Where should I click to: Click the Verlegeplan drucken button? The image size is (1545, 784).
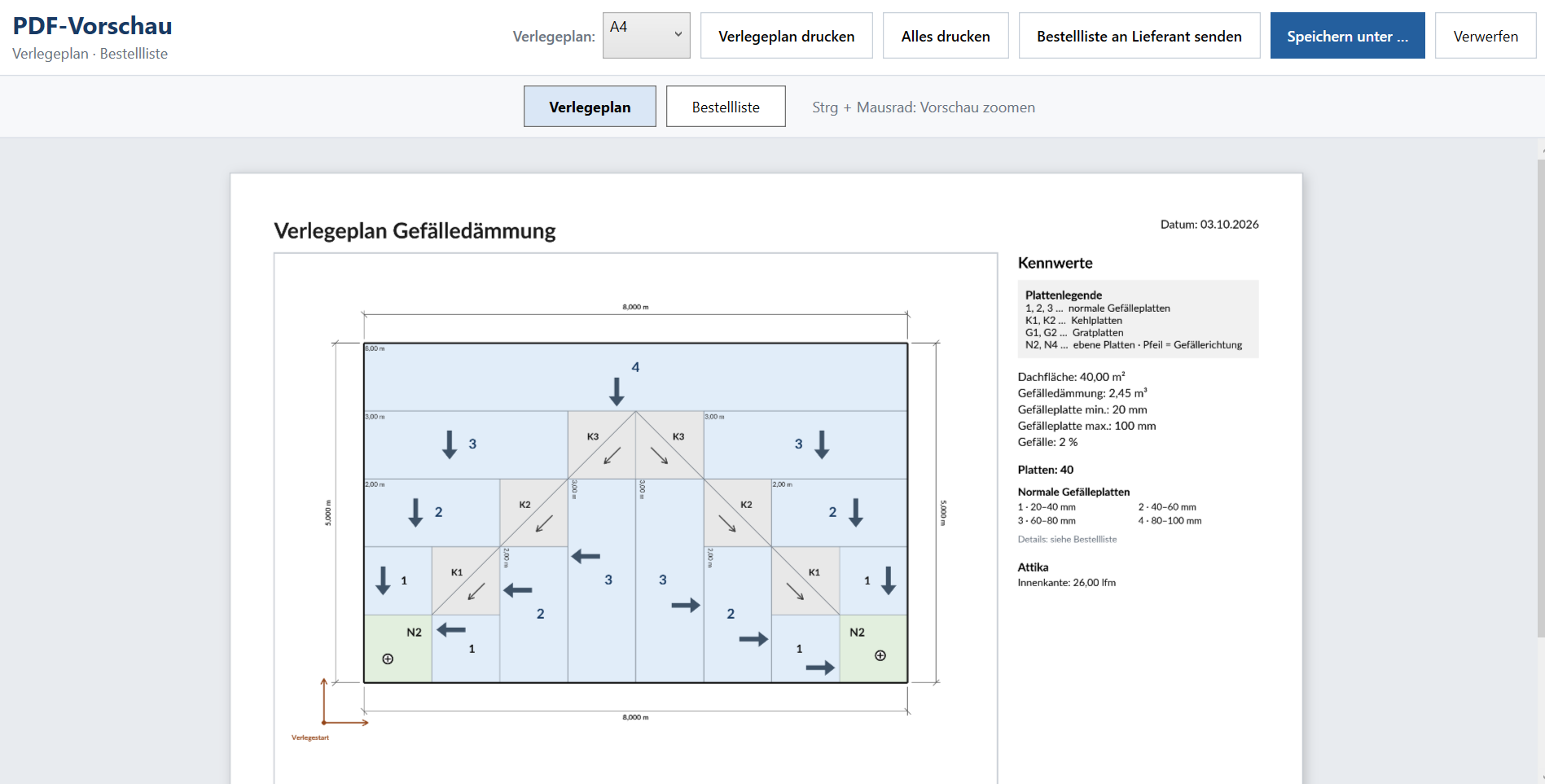pos(786,36)
